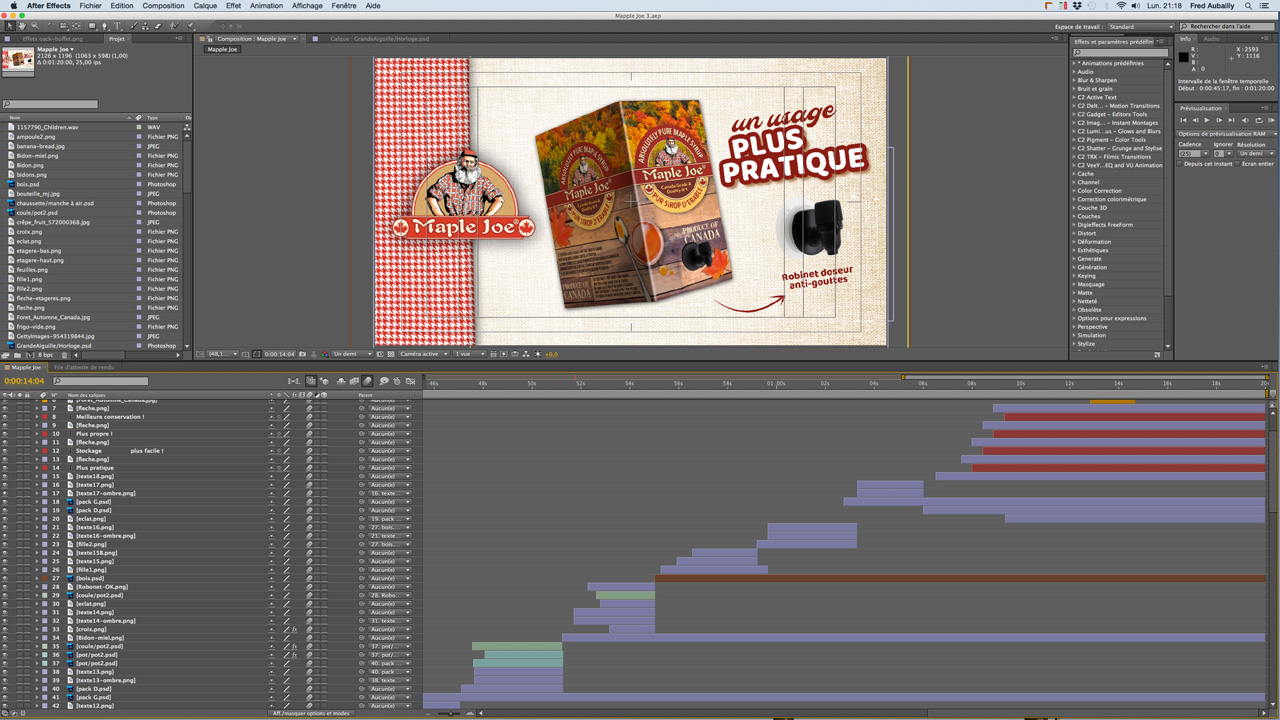Image resolution: width=1280 pixels, height=720 pixels.
Task: Hide layer 34 [Bidon-miel.png]
Action: [5, 637]
